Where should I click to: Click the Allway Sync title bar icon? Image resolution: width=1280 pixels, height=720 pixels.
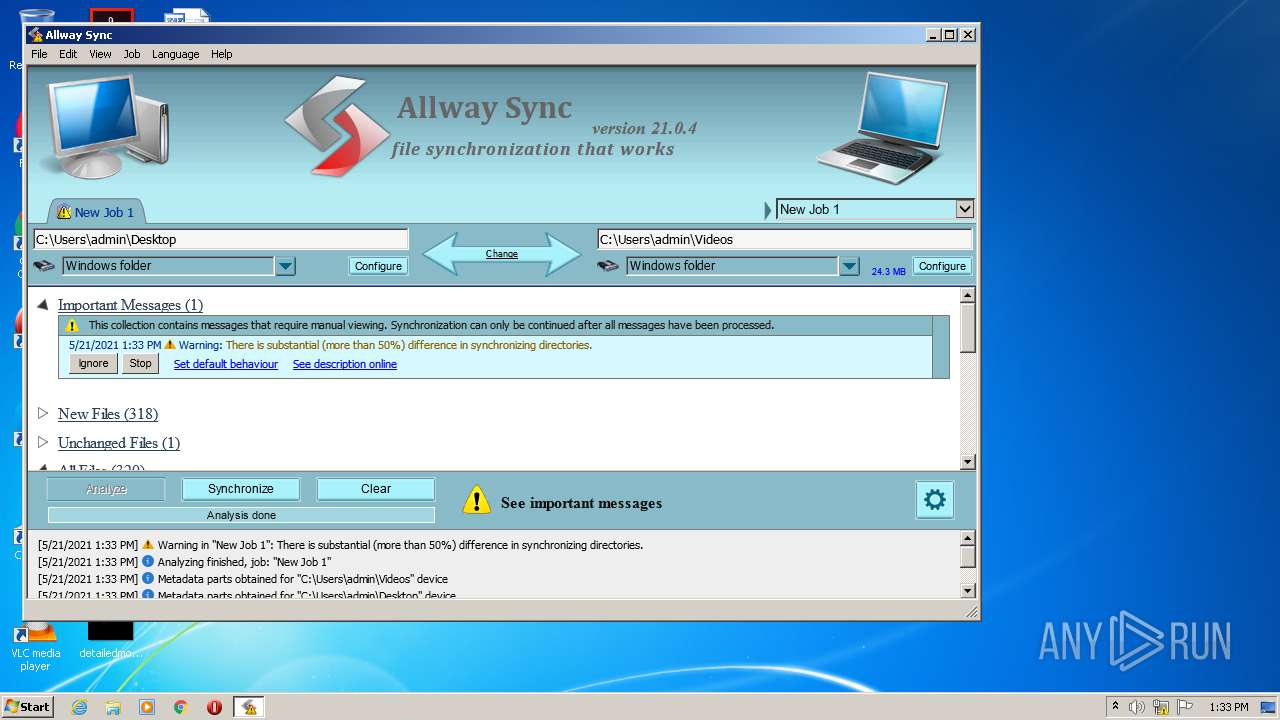36,34
